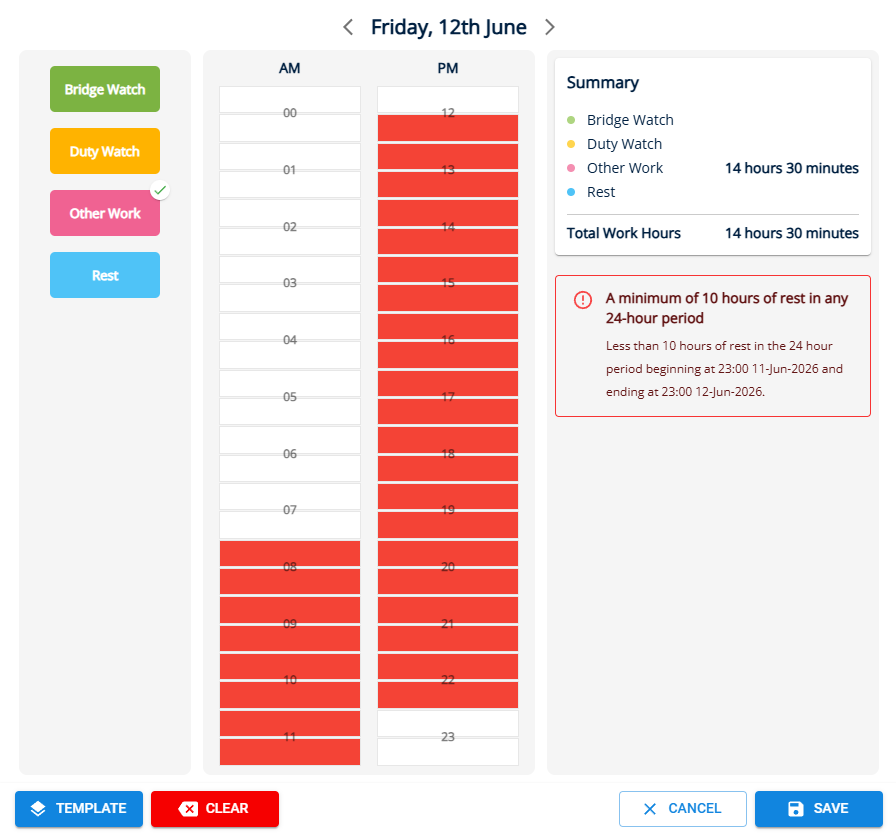Save the work hours
This screenshot has height=838, width=896.
click(818, 808)
